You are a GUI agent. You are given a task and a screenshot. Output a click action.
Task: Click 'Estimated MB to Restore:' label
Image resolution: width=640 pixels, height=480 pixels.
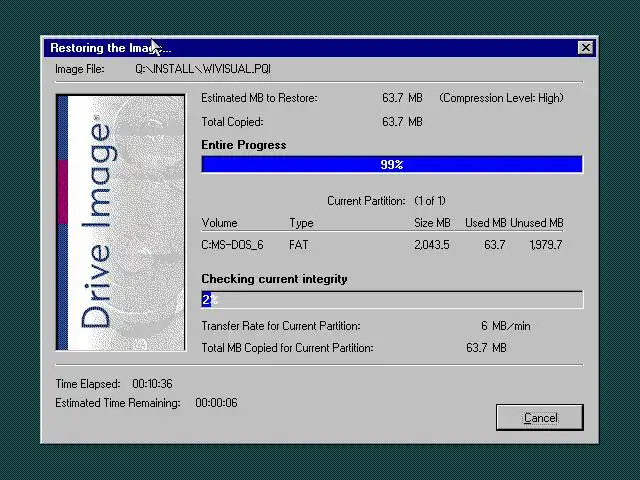pos(259,98)
